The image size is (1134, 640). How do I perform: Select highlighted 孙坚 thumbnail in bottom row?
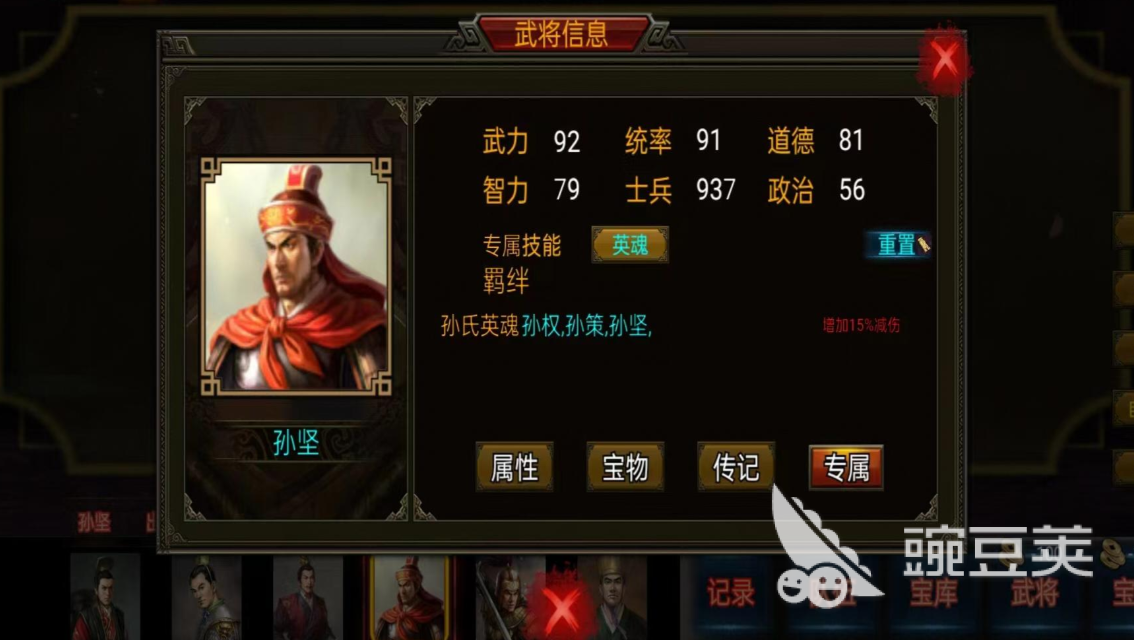[410, 597]
